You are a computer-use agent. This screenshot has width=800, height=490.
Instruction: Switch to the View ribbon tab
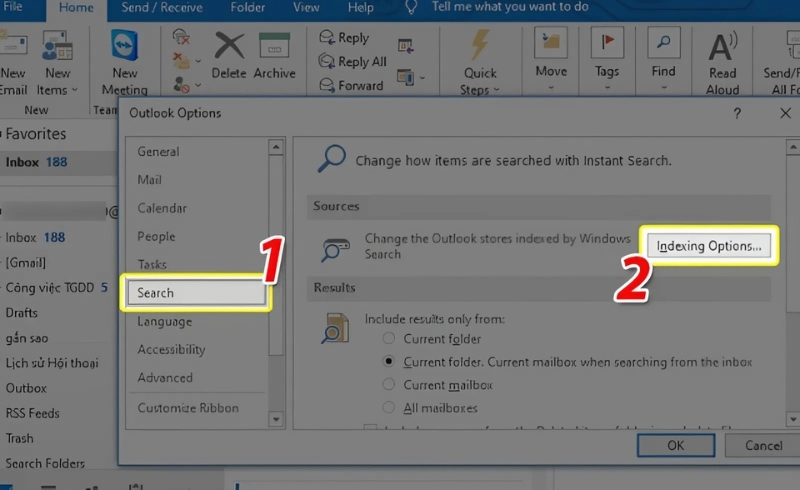click(x=306, y=8)
